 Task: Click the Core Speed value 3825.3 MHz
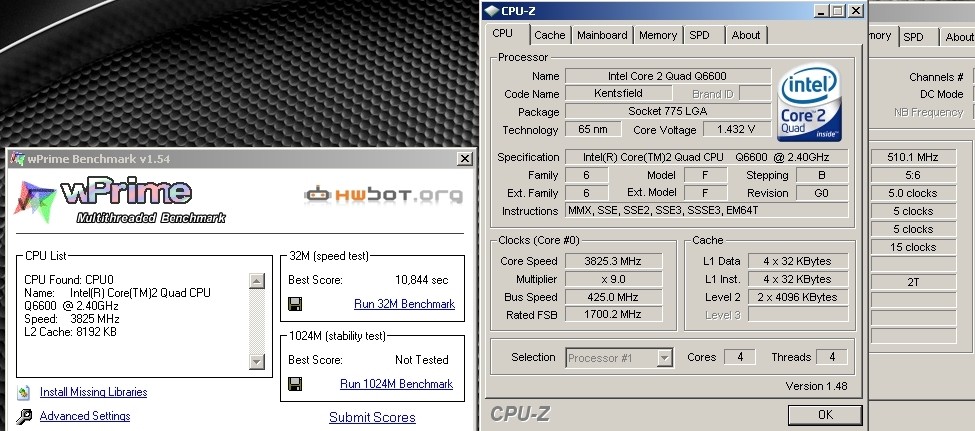pos(612,261)
